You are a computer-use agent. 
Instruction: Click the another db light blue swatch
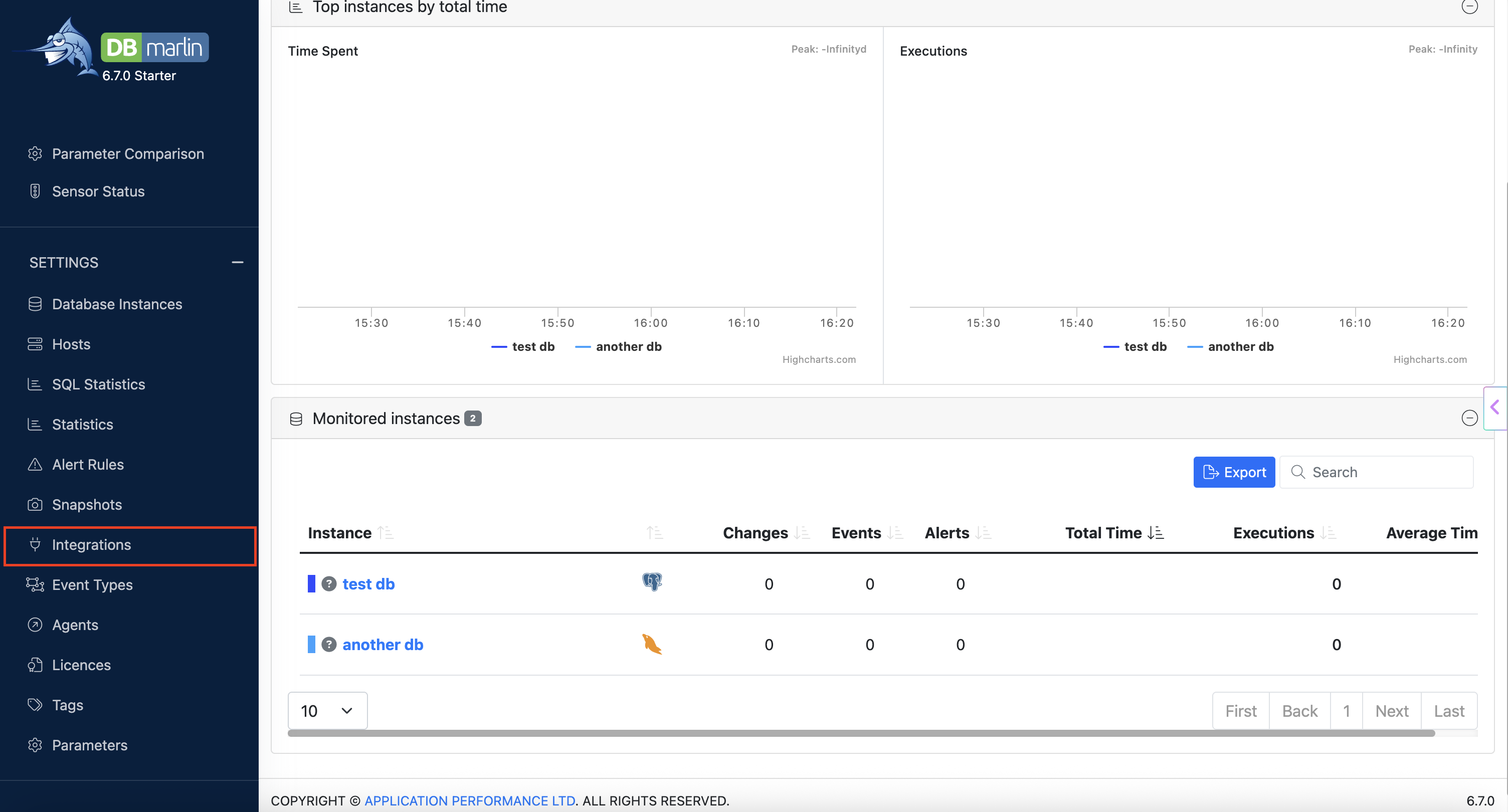point(311,645)
